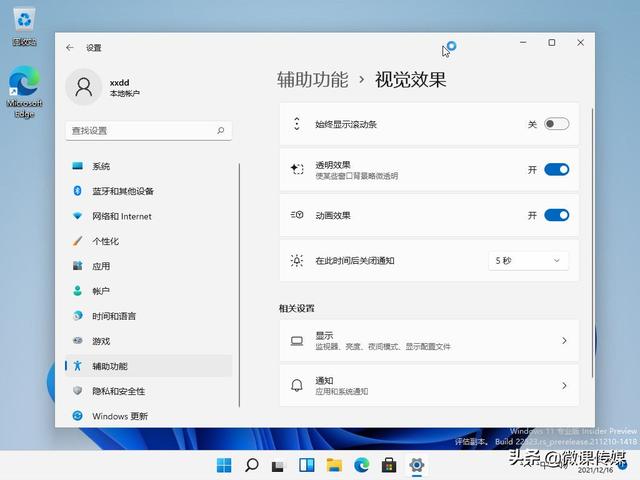Click the search magnifier in settings search

[221, 131]
